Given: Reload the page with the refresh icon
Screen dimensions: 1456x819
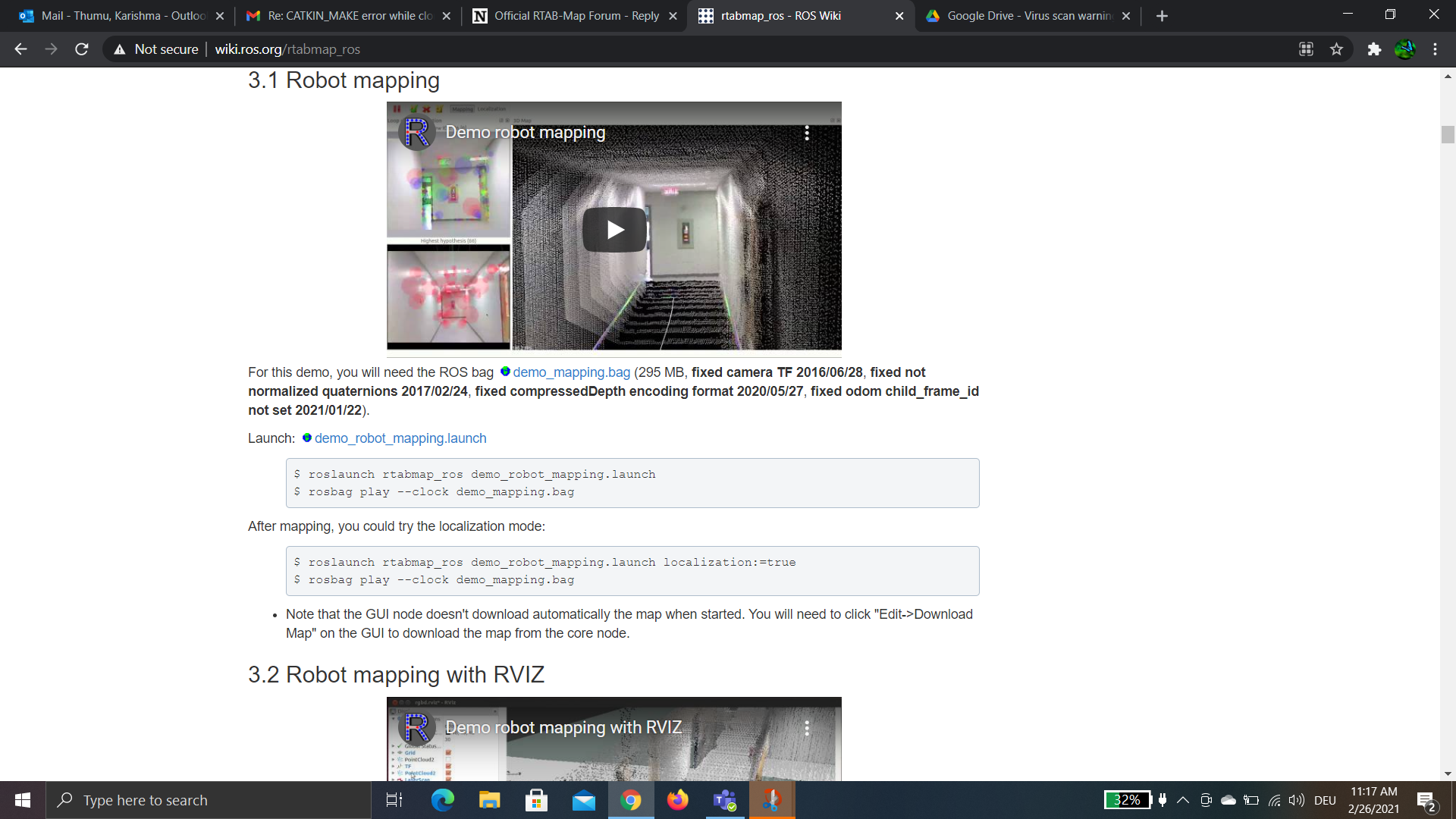Looking at the screenshot, I should (82, 49).
